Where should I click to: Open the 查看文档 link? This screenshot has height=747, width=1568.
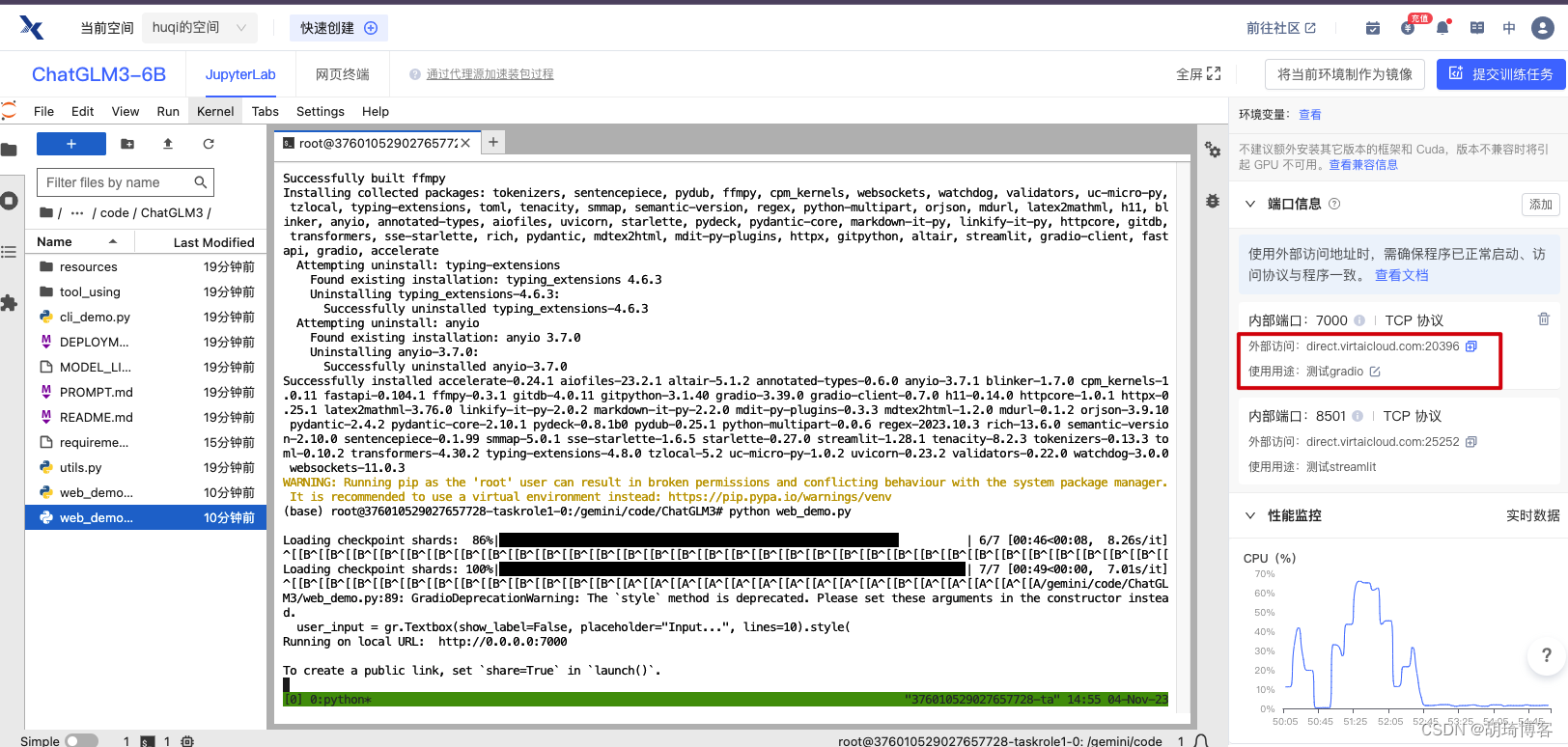(1402, 275)
